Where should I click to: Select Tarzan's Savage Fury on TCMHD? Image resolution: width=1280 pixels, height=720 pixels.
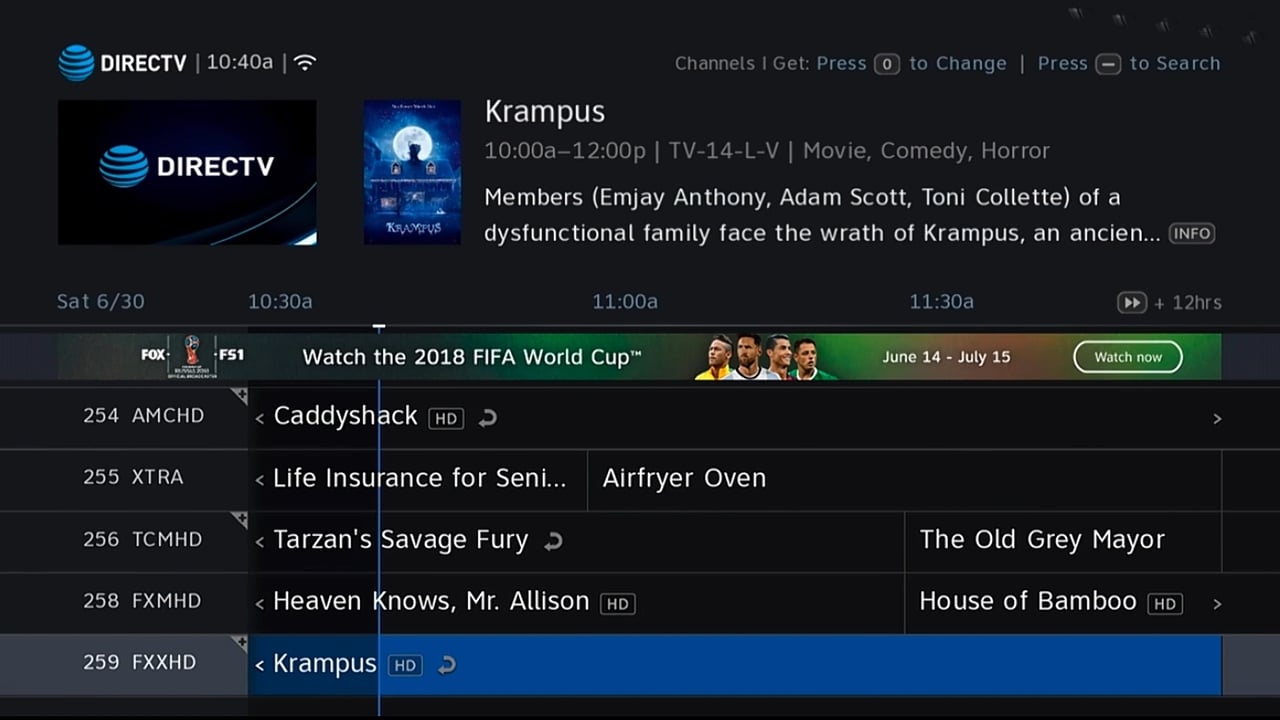(576, 542)
